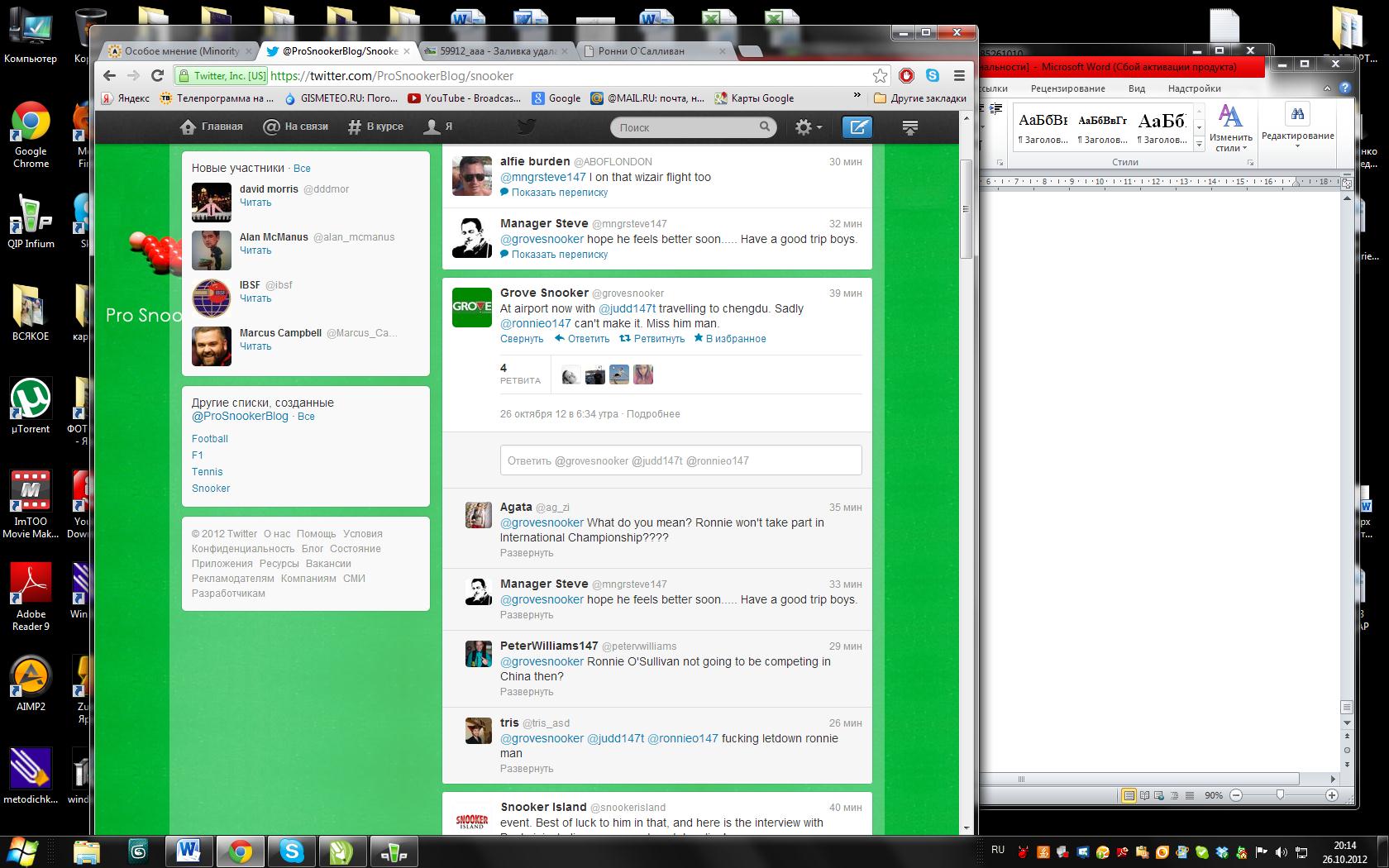Adjust the Word zoom slider handle
Image resolution: width=1389 pixels, height=868 pixels.
tap(1280, 795)
